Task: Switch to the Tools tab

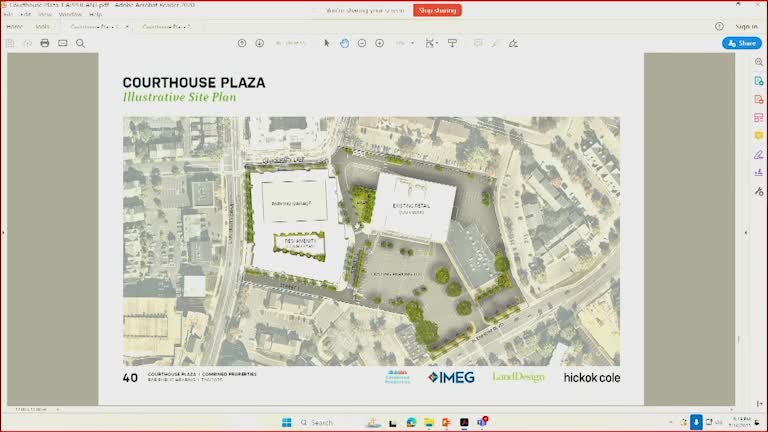Action: point(43,26)
